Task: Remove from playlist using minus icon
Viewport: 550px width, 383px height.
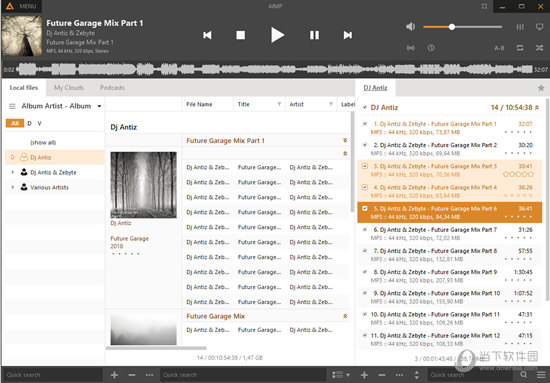Action: point(382,375)
